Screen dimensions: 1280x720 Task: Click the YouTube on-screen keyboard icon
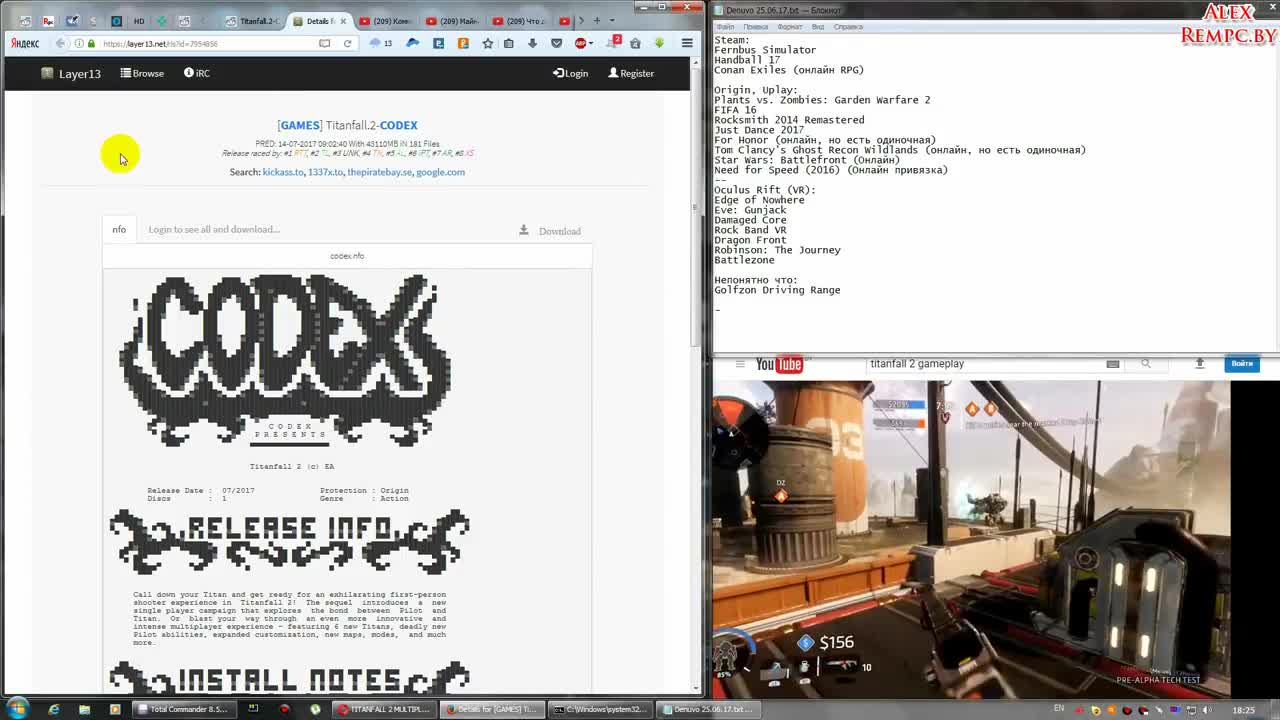[x=1112, y=364]
